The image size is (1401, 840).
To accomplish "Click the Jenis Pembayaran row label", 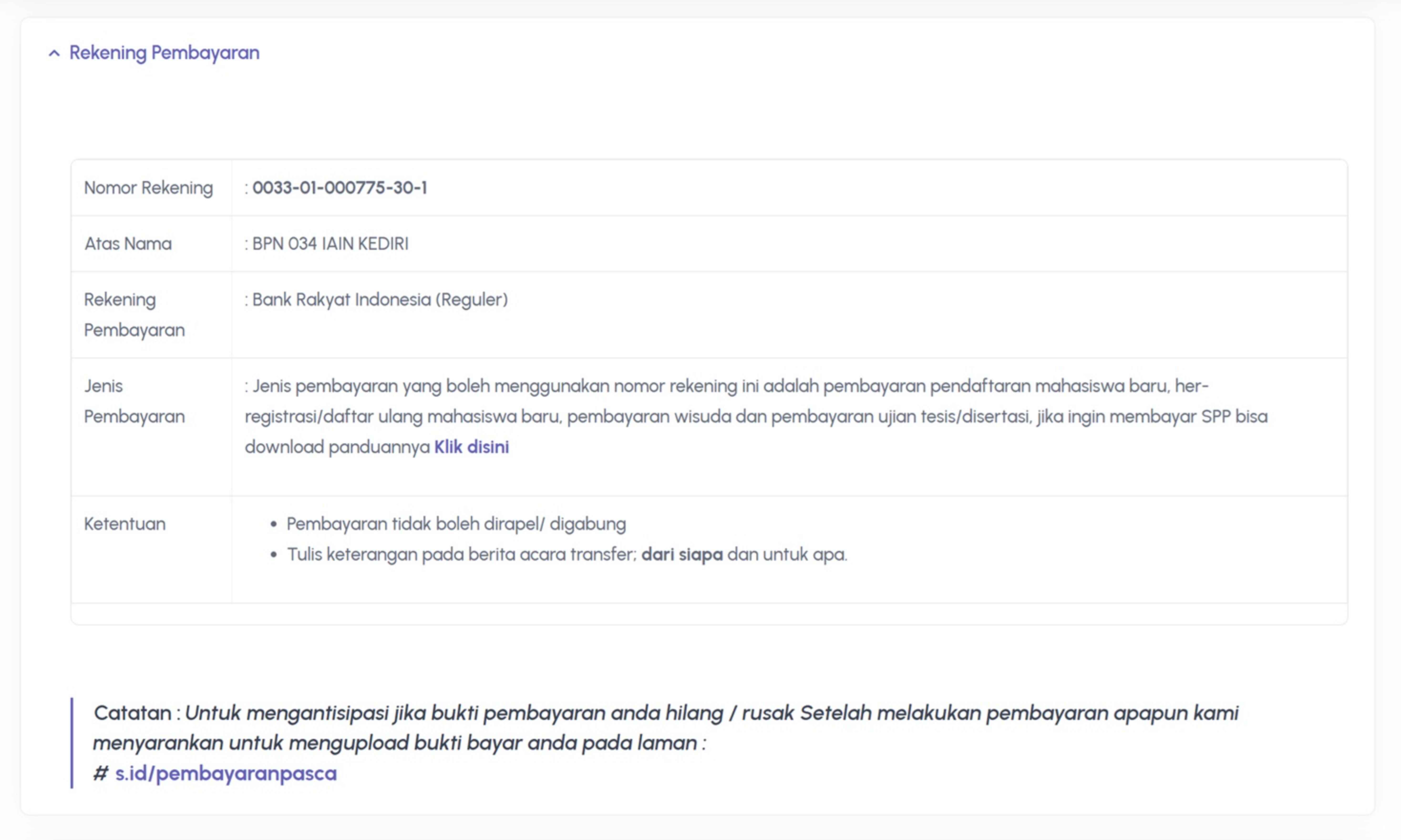I will (134, 401).
